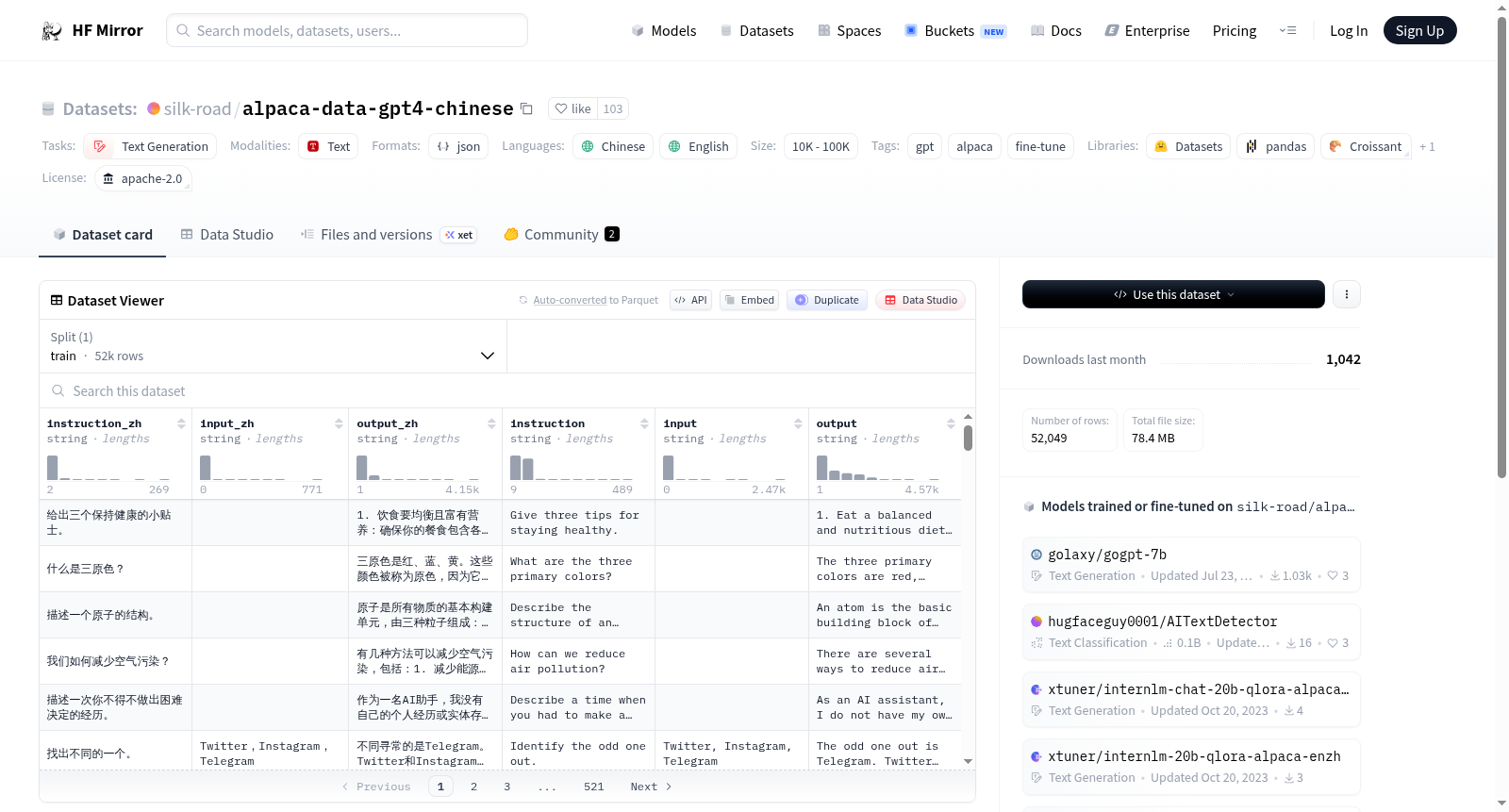
Task: Open Docs in the top navigation
Action: (x=1056, y=31)
